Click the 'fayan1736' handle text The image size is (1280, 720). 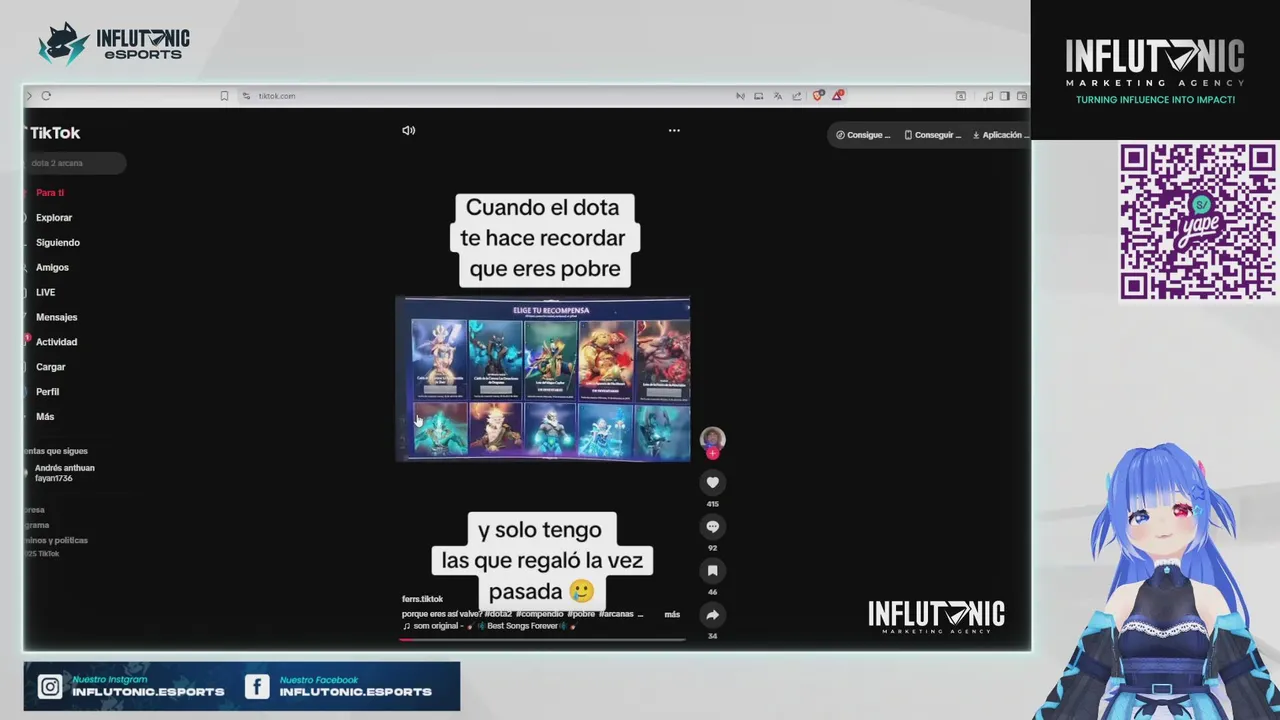coord(53,478)
